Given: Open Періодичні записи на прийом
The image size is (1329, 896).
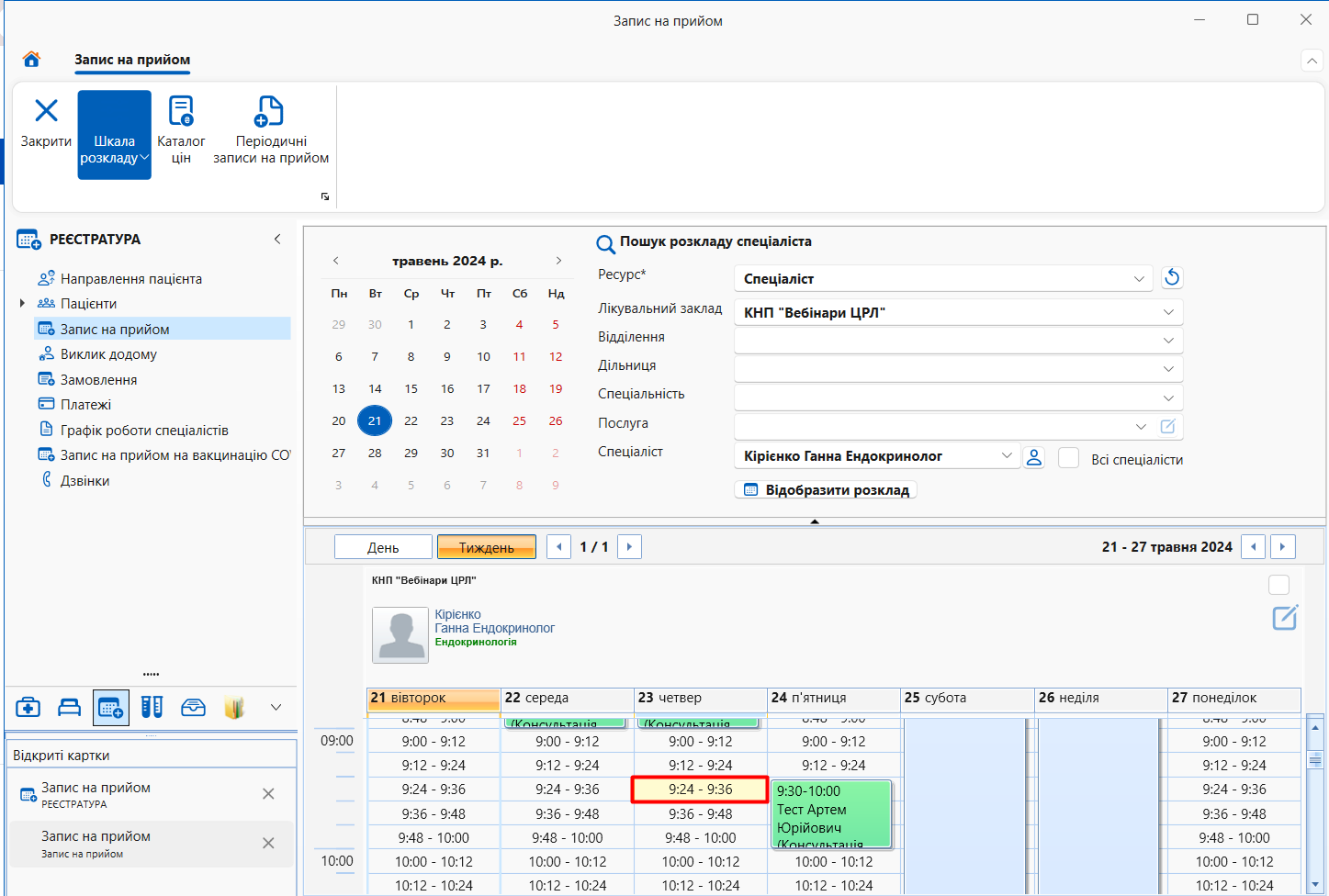Looking at the screenshot, I should (271, 131).
